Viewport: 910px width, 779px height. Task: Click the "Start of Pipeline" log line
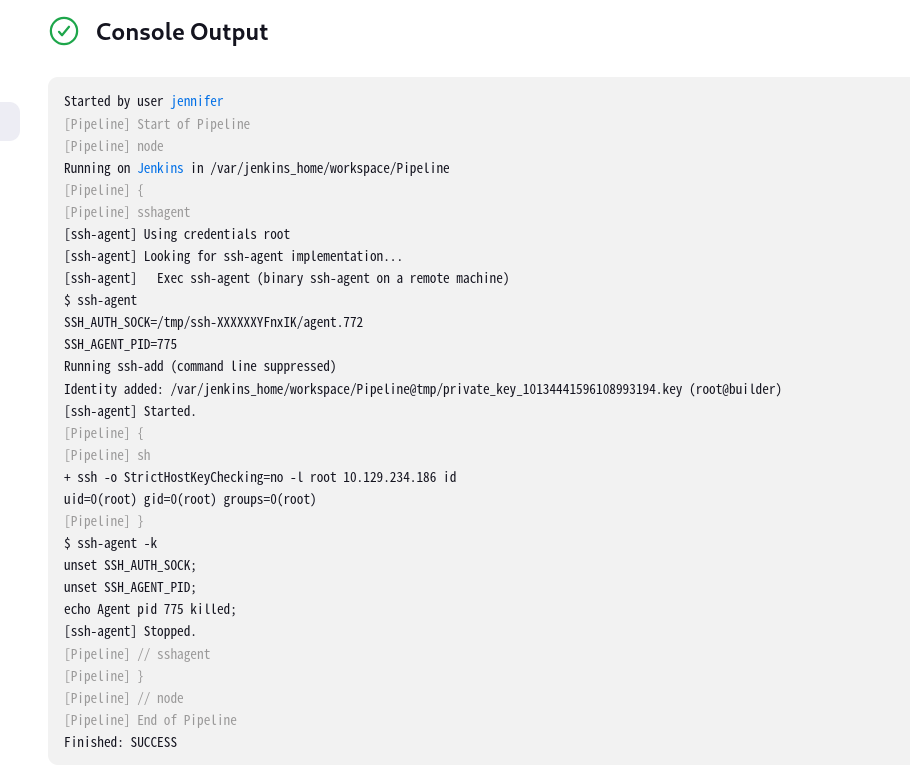[157, 124]
